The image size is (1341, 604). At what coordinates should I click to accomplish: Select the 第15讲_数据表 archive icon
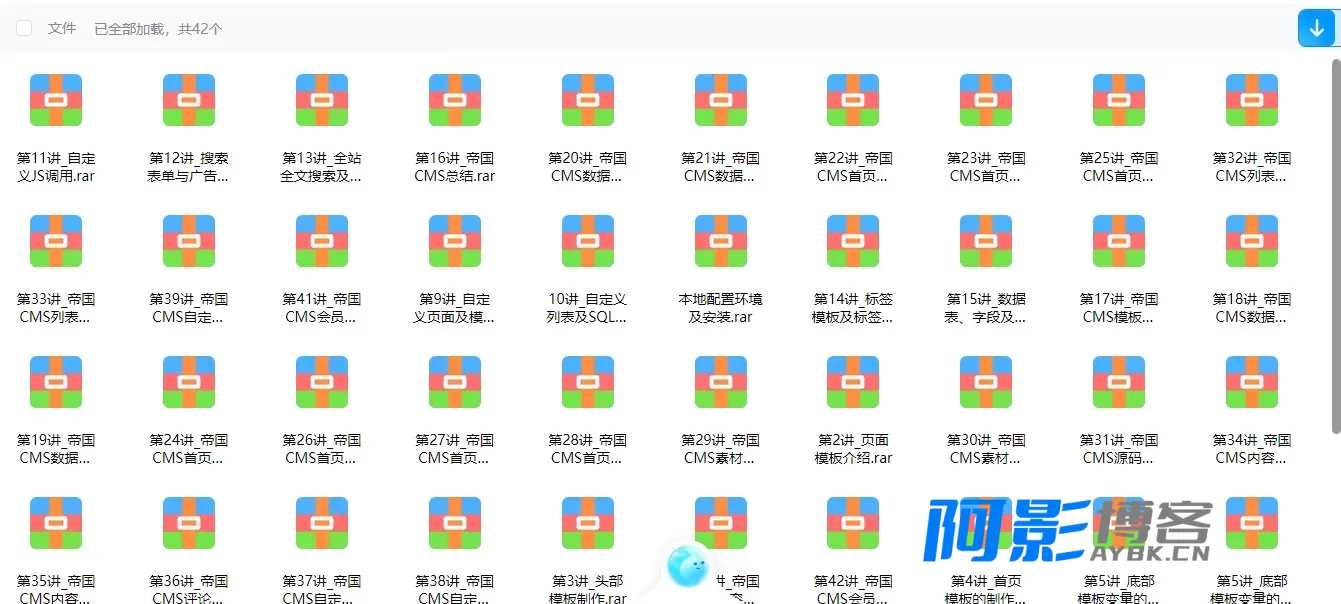pos(986,241)
